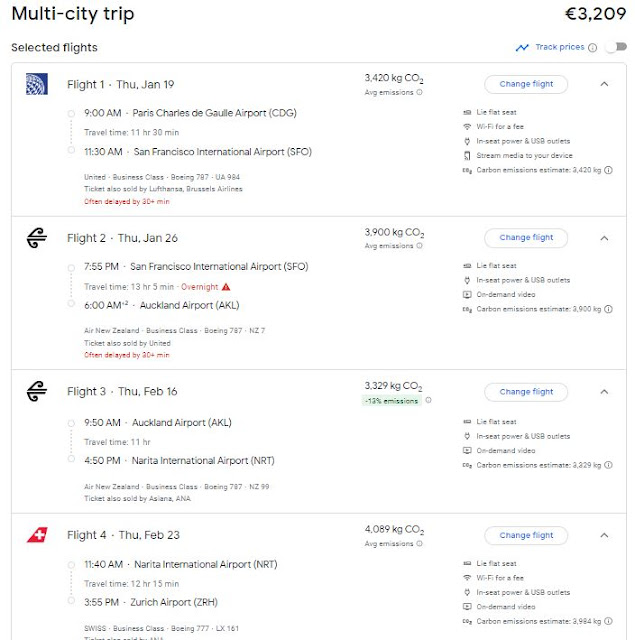The height and width of the screenshot is (640, 635).
Task: Click the Overnight warning triangle icon
Action: [x=227, y=286]
